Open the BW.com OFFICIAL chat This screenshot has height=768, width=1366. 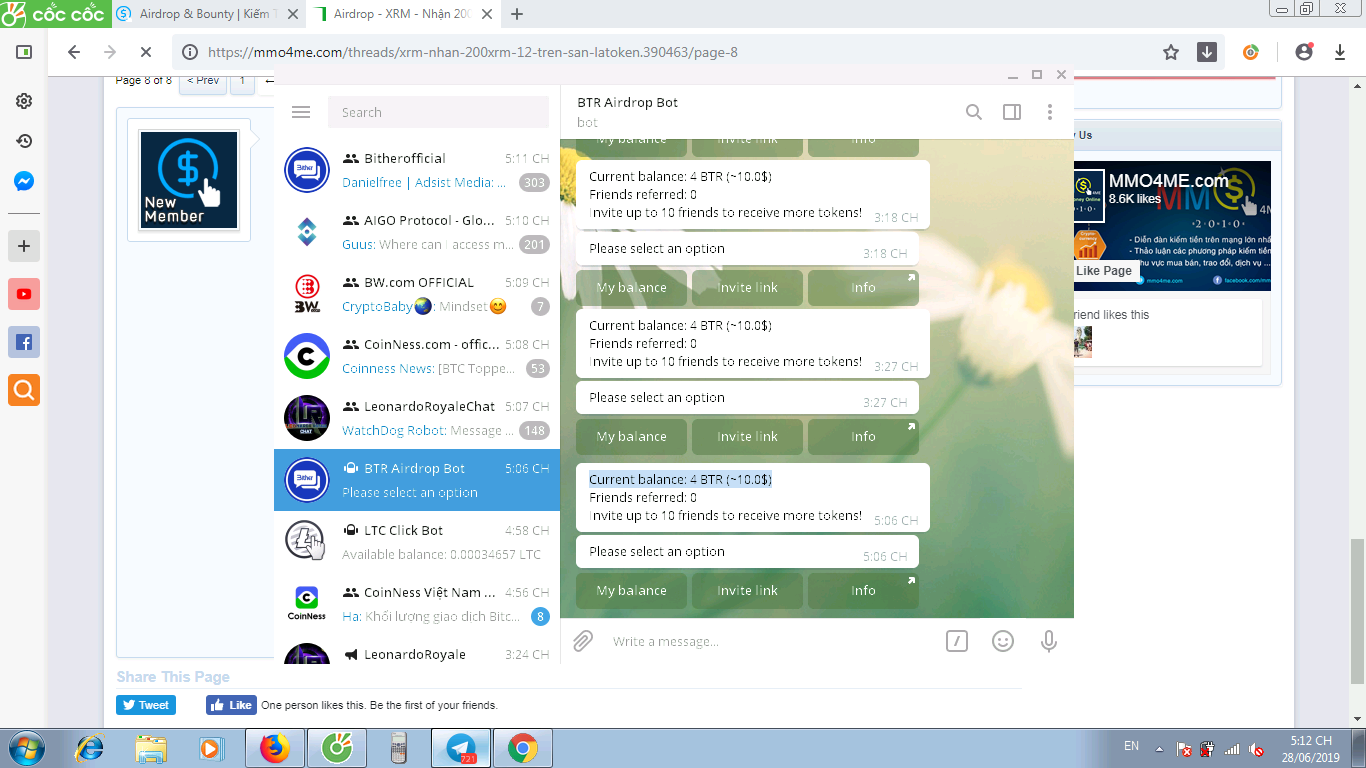pyautogui.click(x=417, y=294)
